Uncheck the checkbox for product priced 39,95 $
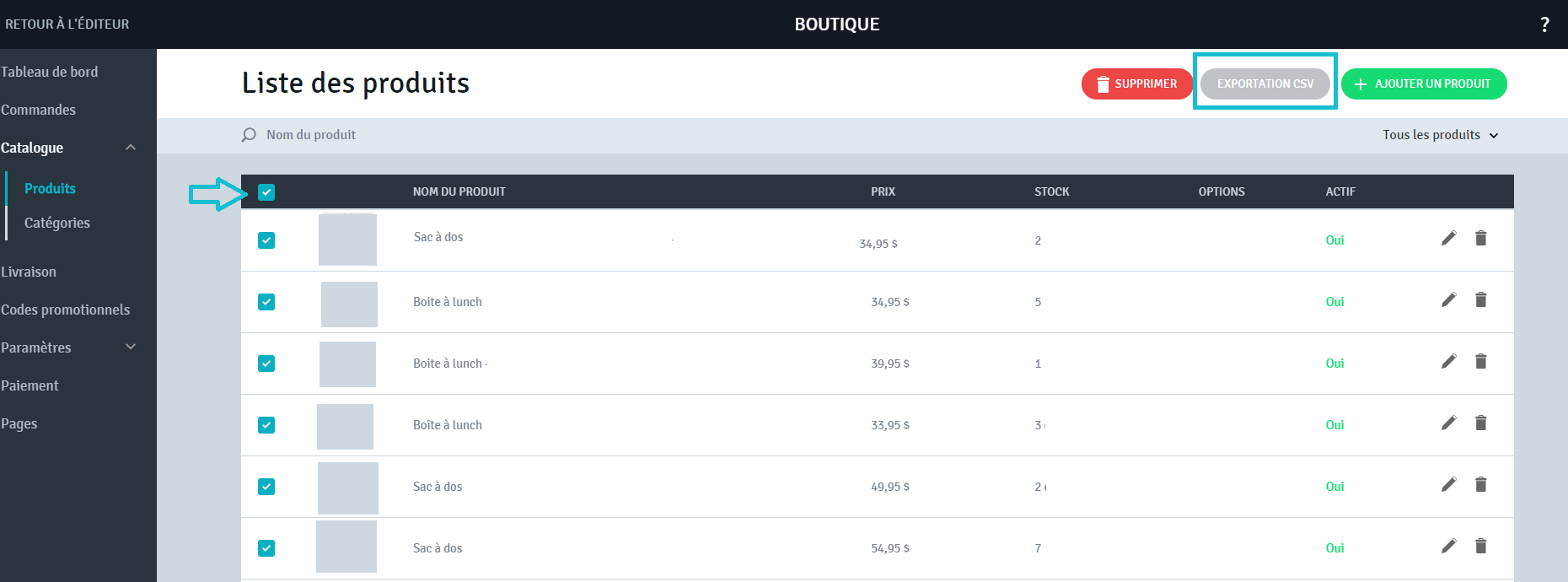 [x=266, y=364]
